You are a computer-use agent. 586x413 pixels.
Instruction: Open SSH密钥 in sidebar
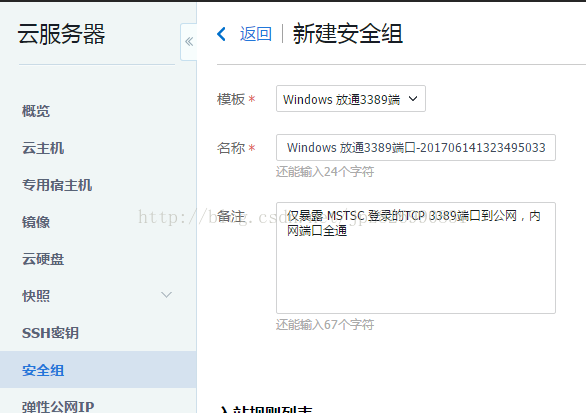(x=50, y=333)
